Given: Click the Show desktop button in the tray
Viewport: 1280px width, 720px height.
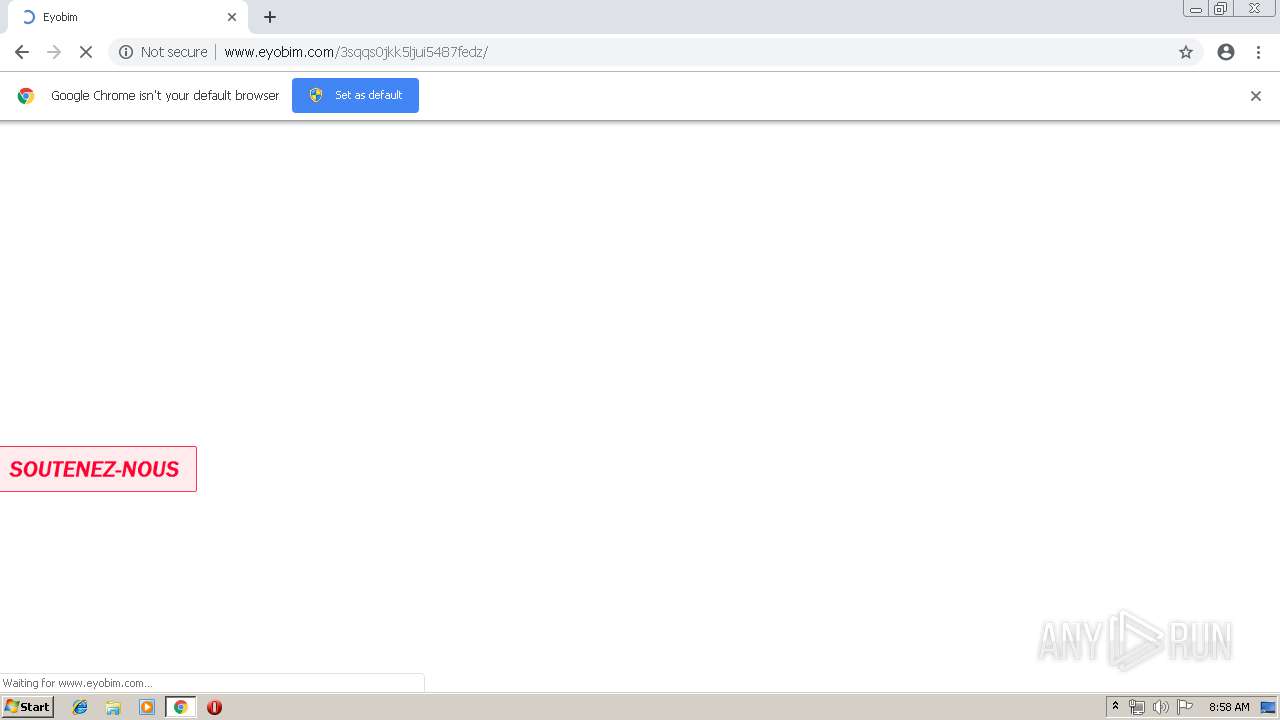Looking at the screenshot, I should [1268, 707].
